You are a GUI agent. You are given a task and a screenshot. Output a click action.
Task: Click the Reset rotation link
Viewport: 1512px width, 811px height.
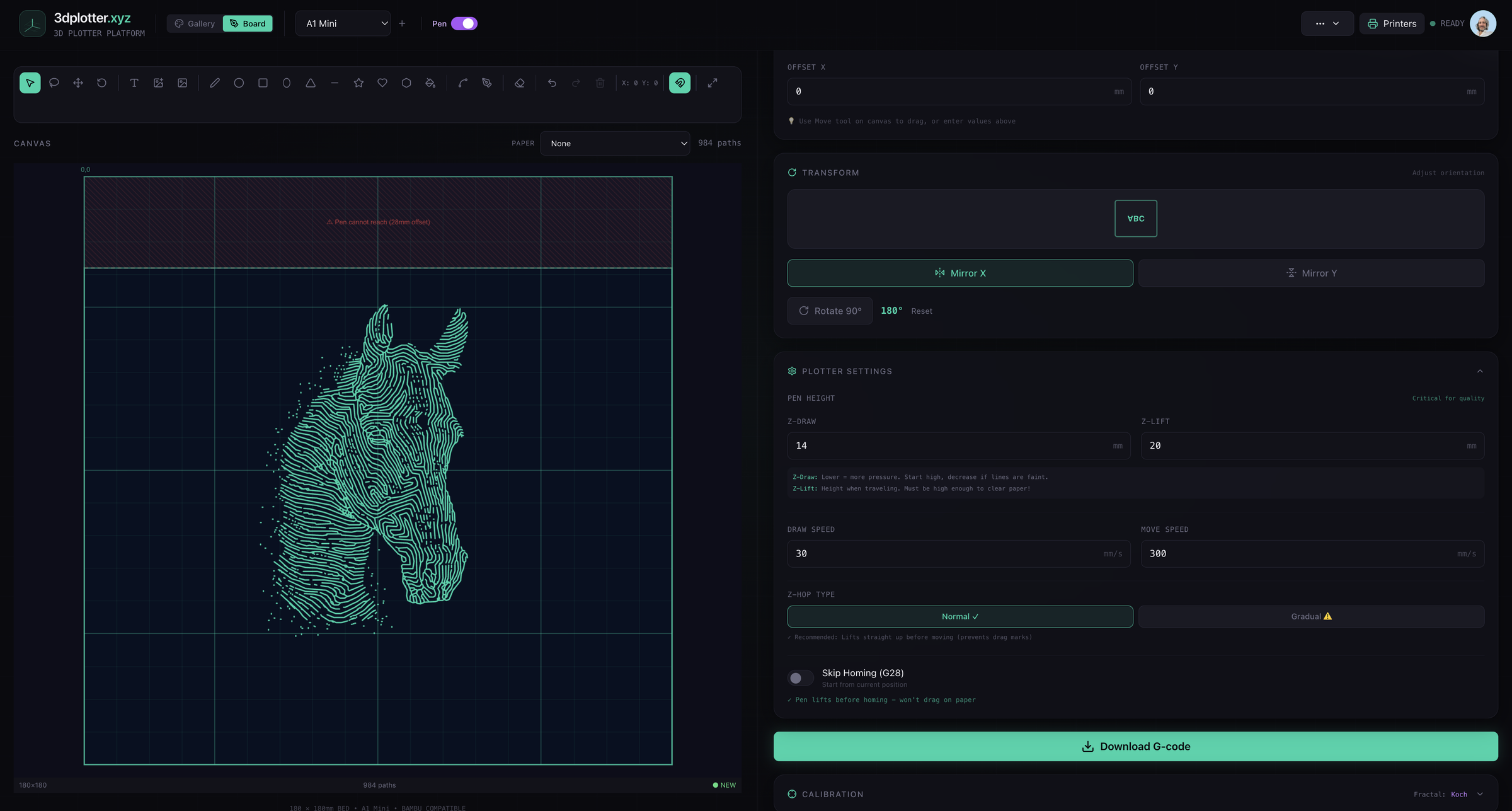pyautogui.click(x=922, y=311)
